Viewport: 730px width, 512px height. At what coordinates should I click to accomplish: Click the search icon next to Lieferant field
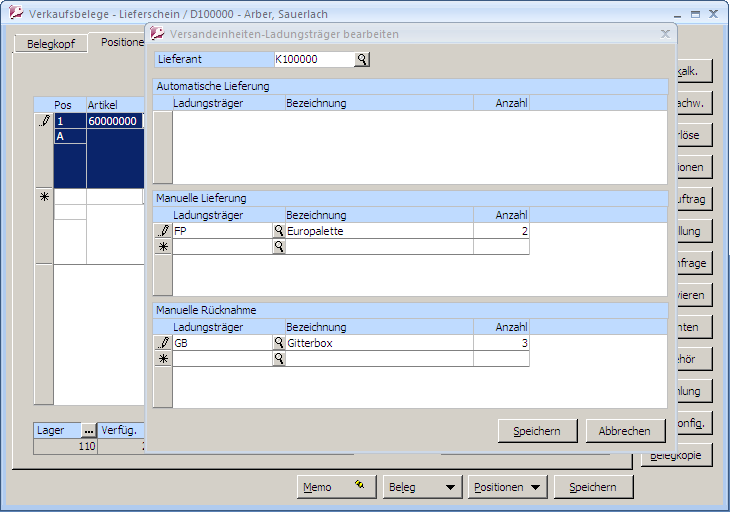coord(362,60)
